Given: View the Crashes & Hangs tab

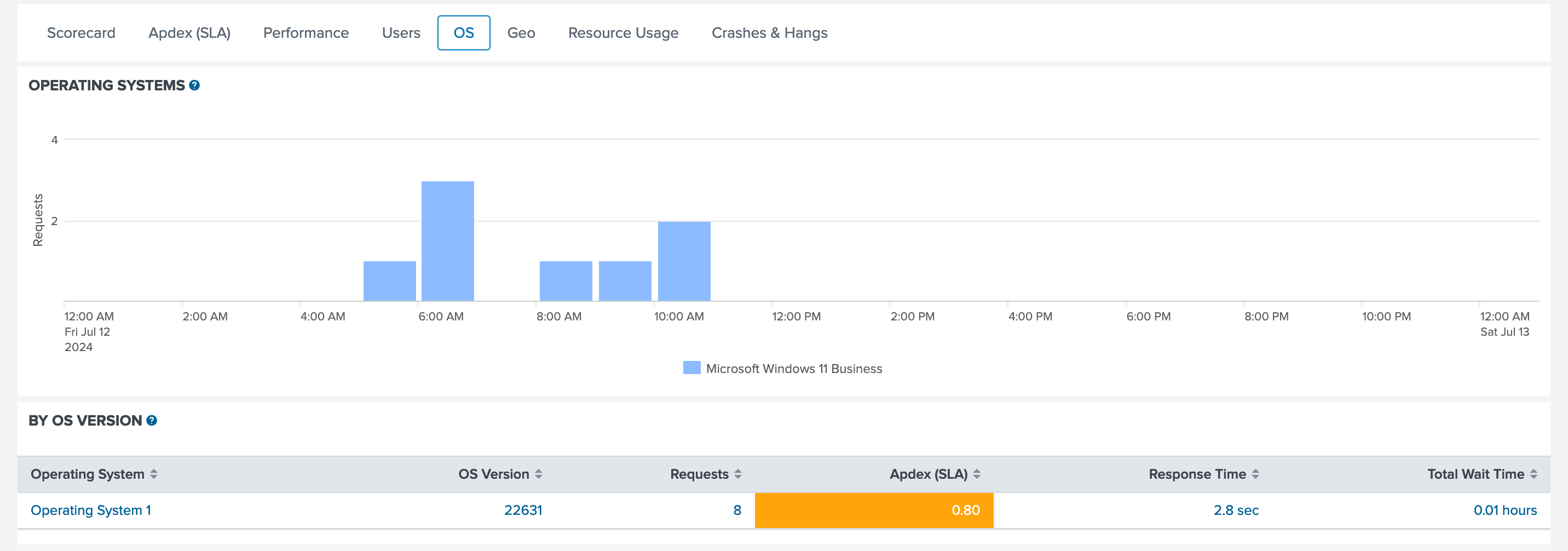Looking at the screenshot, I should [x=769, y=33].
